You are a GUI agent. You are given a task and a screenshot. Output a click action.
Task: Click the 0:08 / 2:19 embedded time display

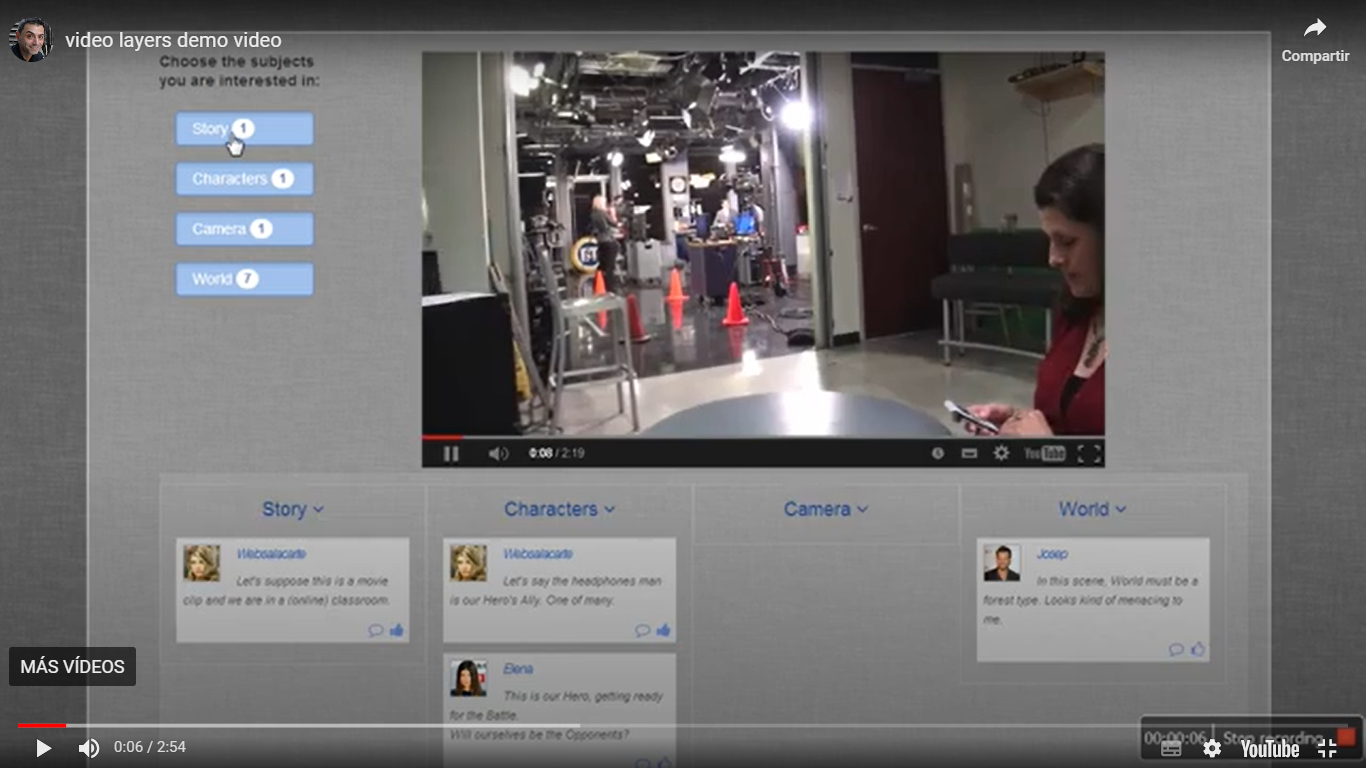pos(556,453)
